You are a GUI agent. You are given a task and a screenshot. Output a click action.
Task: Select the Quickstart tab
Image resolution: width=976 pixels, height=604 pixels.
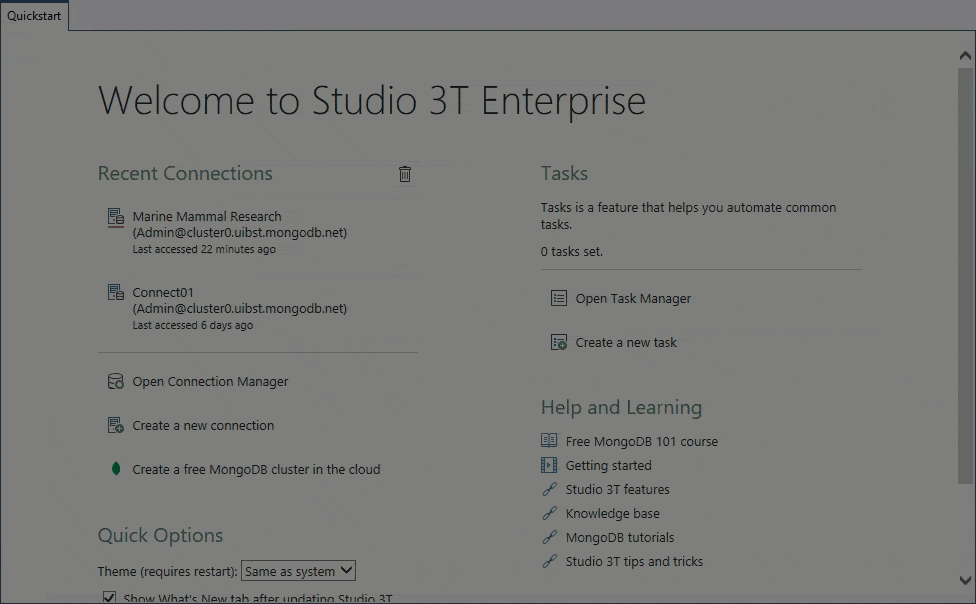click(x=34, y=16)
